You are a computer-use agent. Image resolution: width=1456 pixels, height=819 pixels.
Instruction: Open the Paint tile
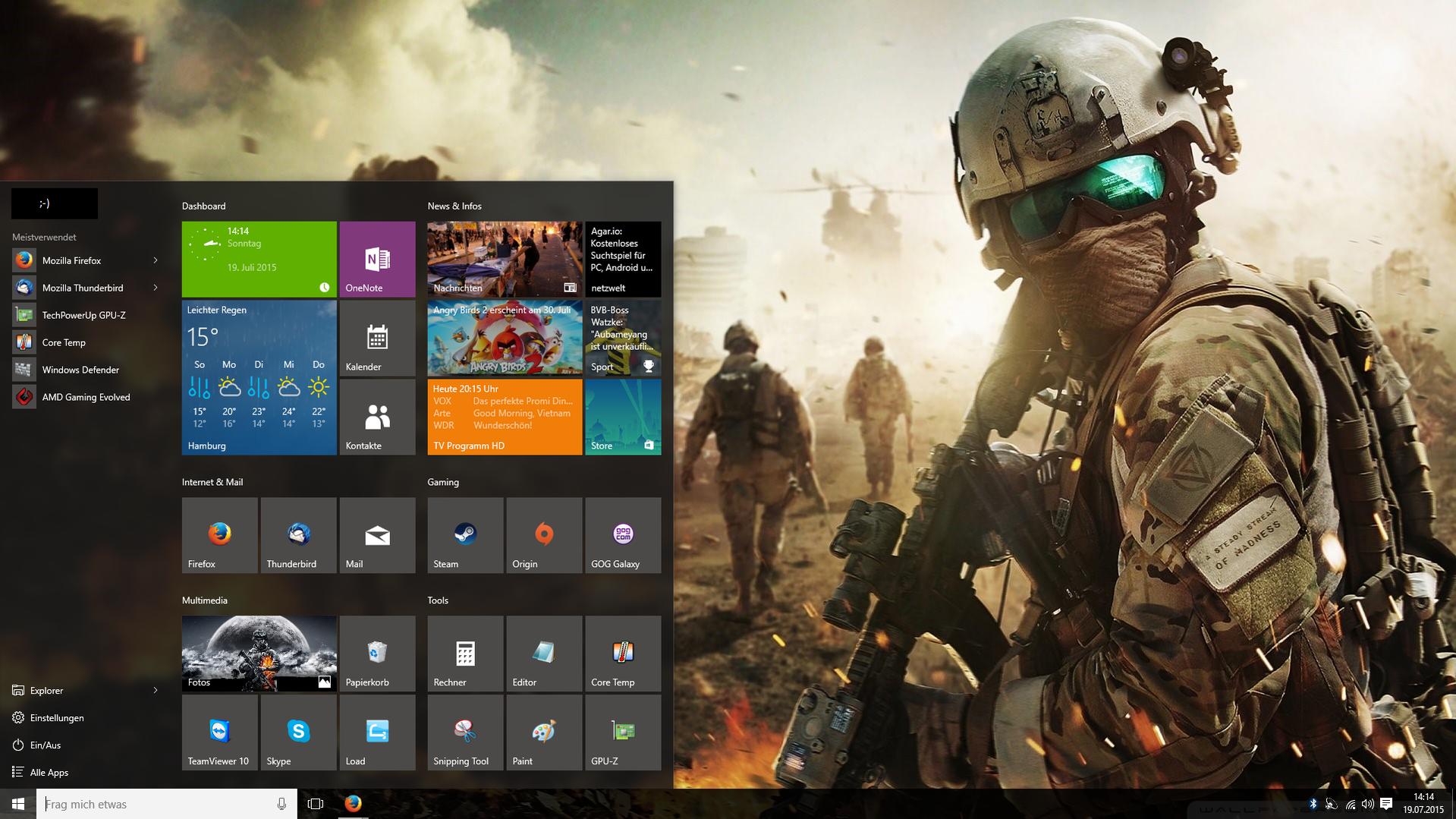pos(544,732)
